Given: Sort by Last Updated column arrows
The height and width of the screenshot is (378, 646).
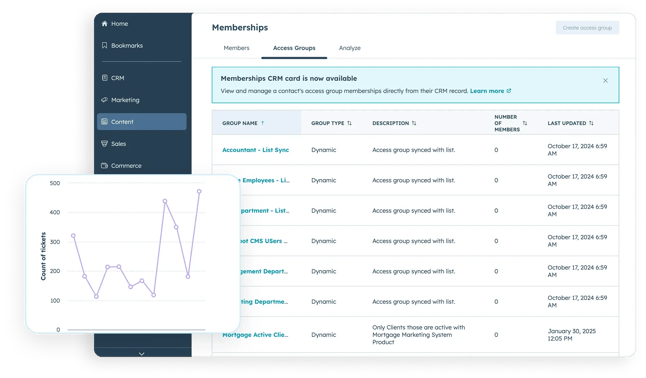Looking at the screenshot, I should pyautogui.click(x=591, y=123).
